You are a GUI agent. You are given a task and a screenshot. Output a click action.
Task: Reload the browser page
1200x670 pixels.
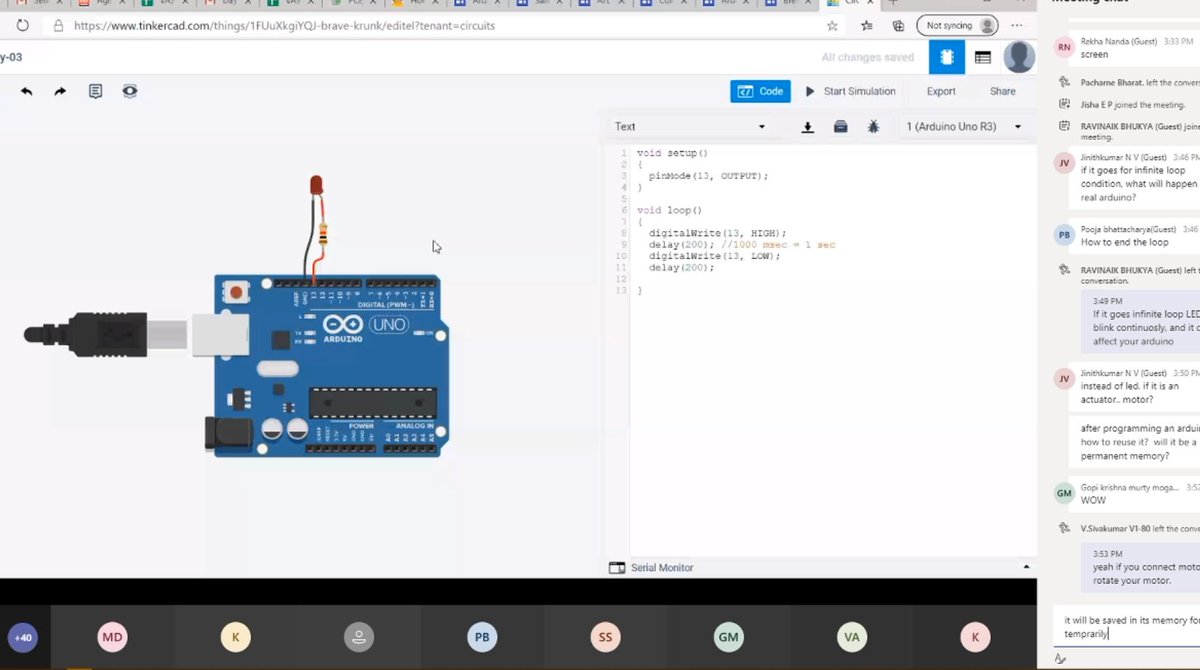pyautogui.click(x=22, y=26)
